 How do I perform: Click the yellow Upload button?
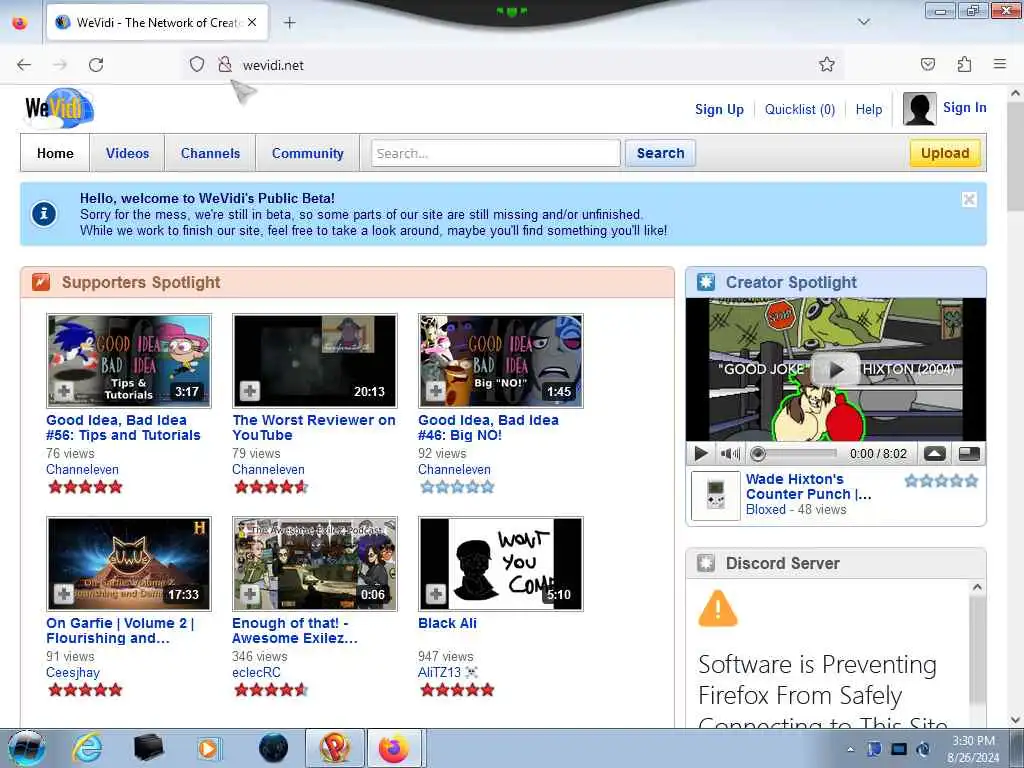point(945,153)
